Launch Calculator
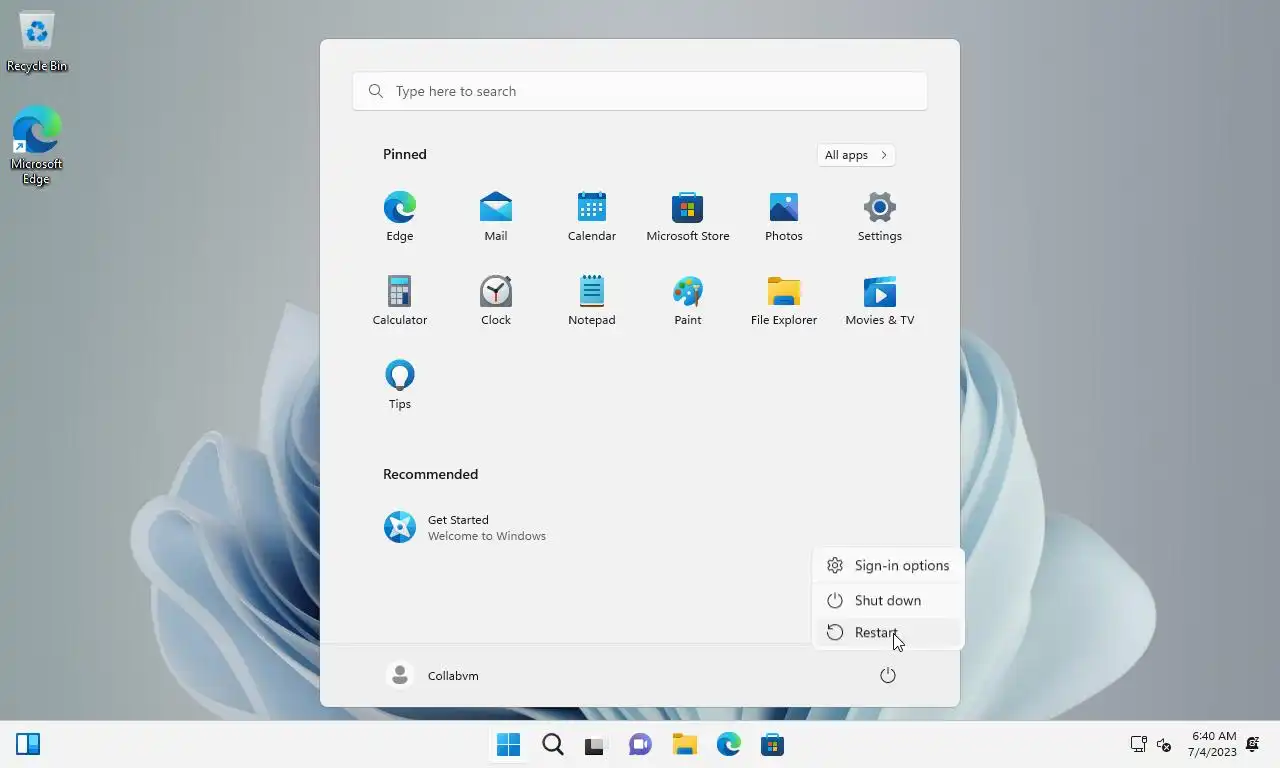This screenshot has width=1280, height=768. point(400,300)
